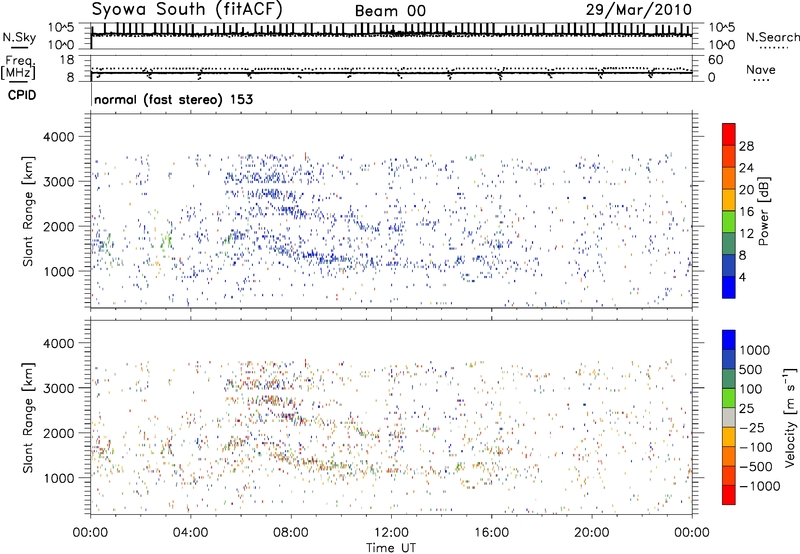The width and height of the screenshot is (800, 554).
Task: Click the 'N.Search' legend label
Action: click(x=773, y=37)
